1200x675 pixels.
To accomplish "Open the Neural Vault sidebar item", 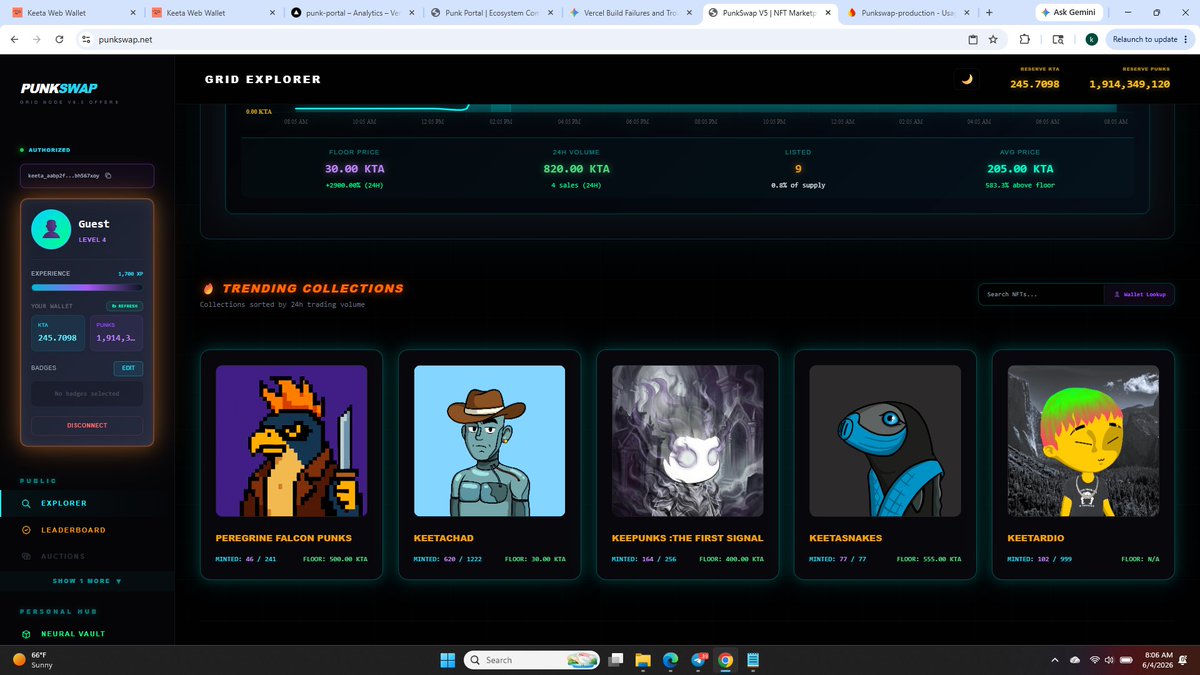I will click(x=72, y=634).
